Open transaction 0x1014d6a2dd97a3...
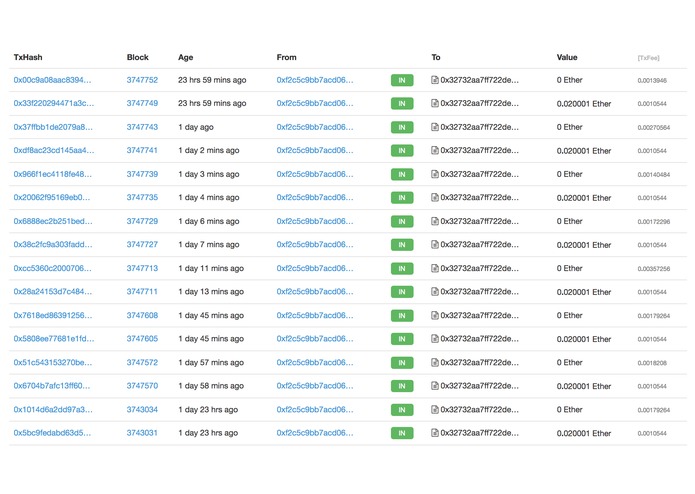 [53, 409]
